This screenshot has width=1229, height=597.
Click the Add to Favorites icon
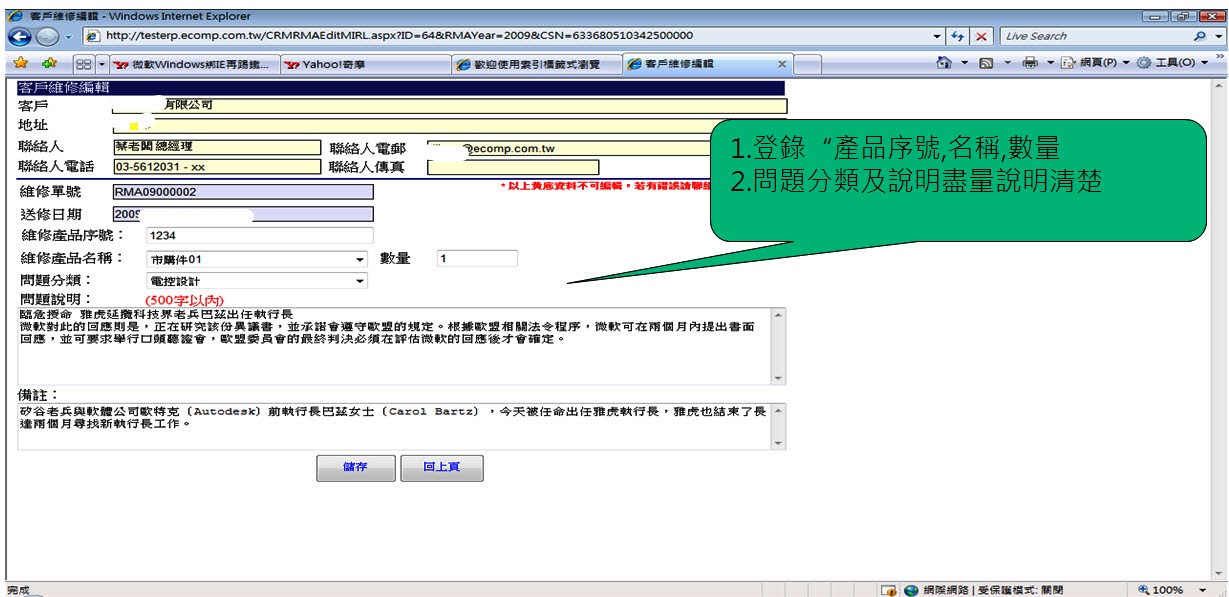pos(48,63)
